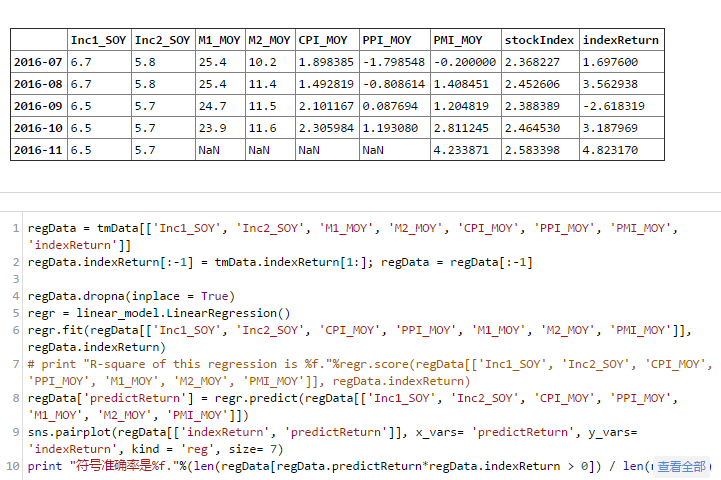Select the 2016-08 row label
Viewport: 721px width, 480px height.
click(x=38, y=84)
